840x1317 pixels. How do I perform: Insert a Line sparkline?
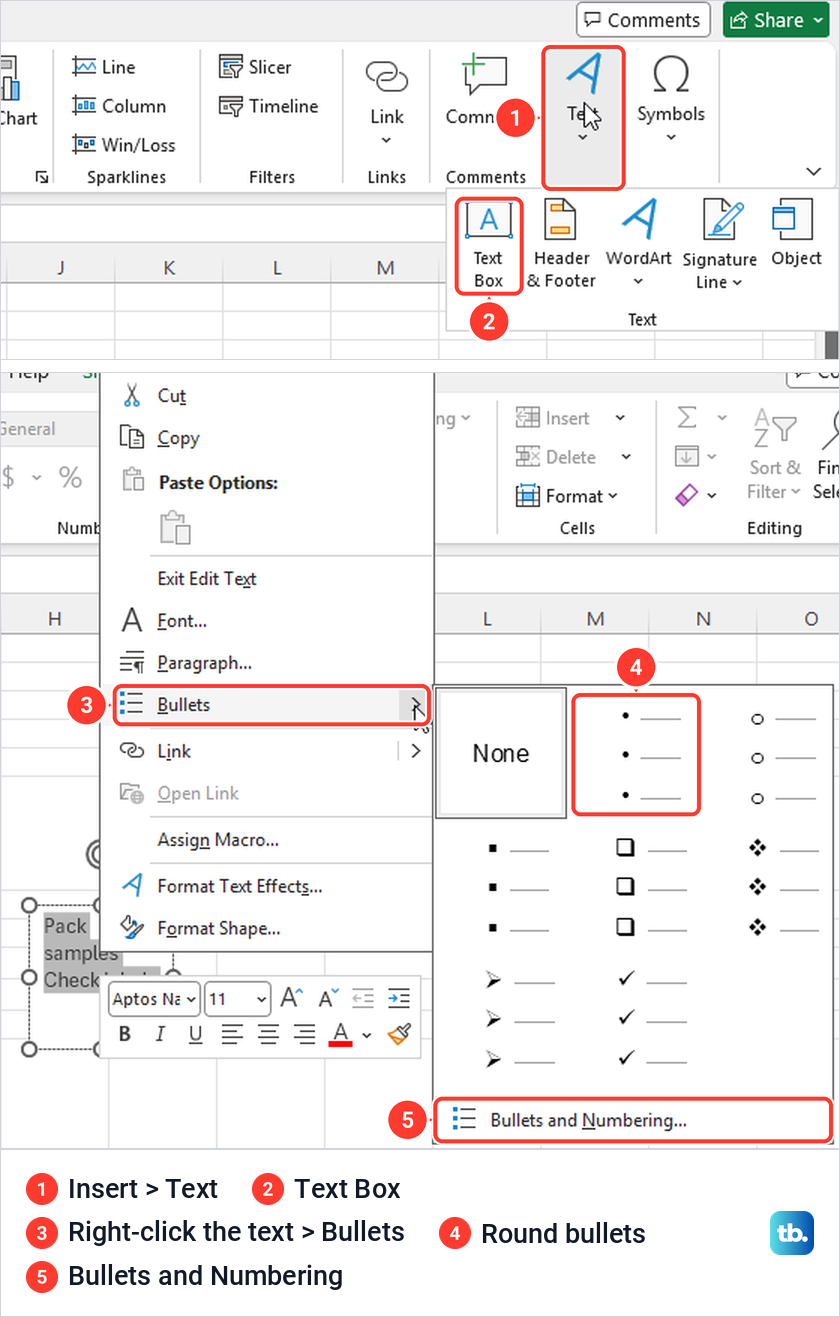click(104, 67)
